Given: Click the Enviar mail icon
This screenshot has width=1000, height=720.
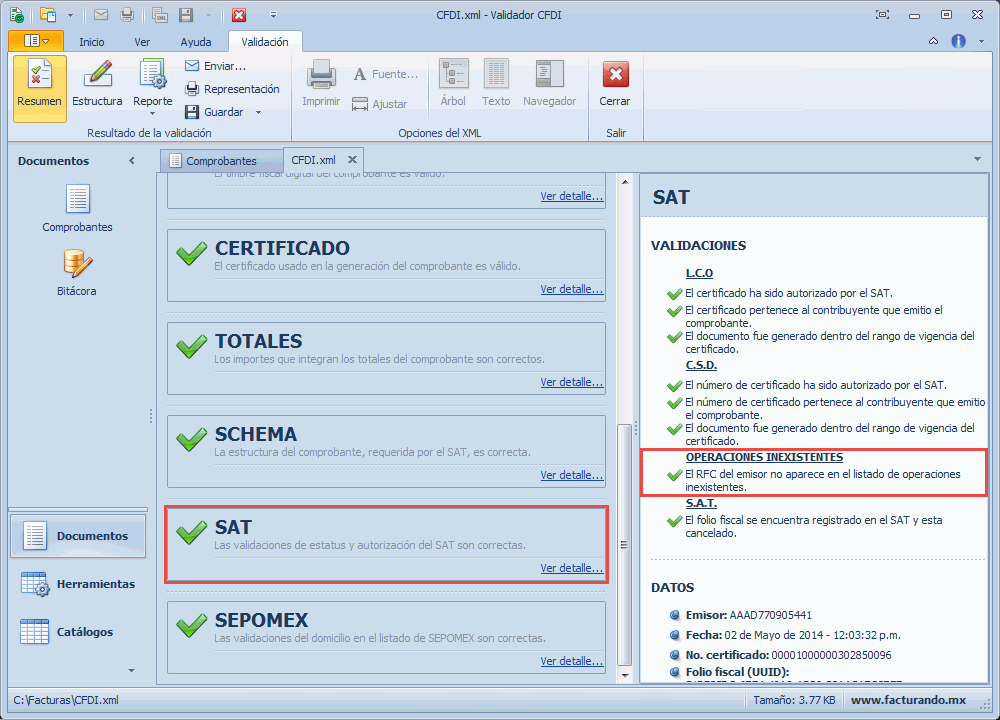Looking at the screenshot, I should 193,66.
